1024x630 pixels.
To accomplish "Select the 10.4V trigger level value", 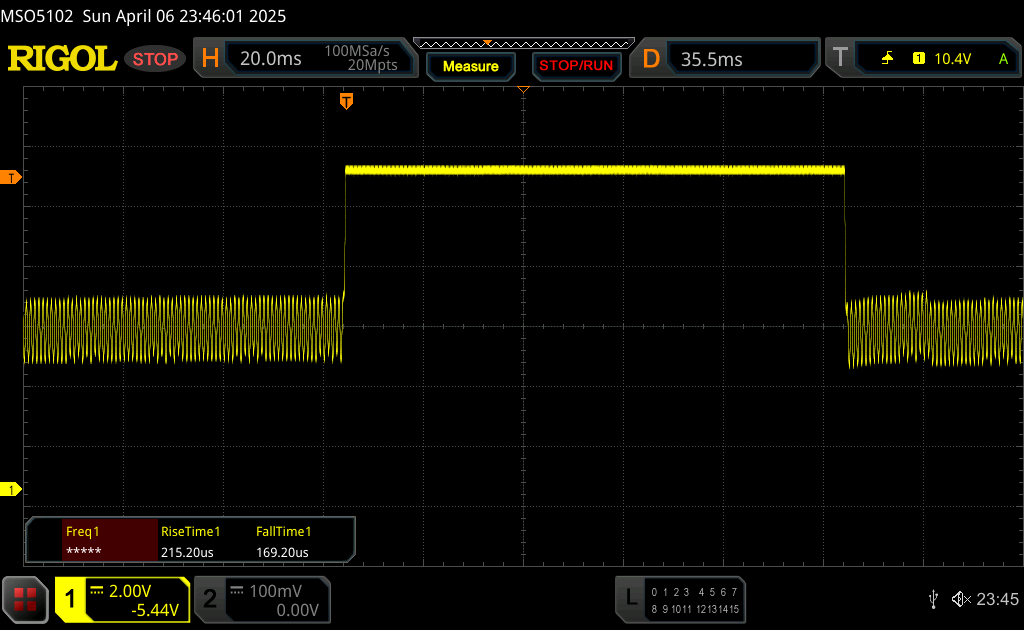I will 953,59.
